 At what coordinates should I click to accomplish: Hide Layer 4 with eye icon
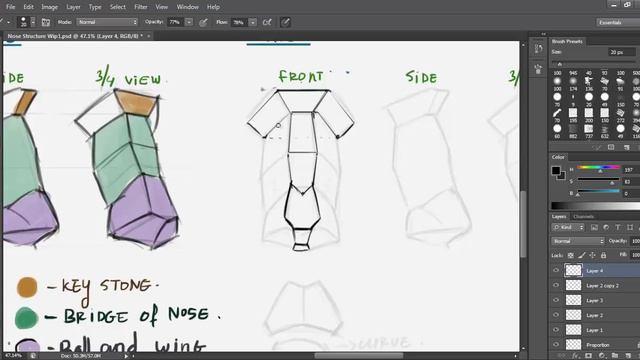pos(556,270)
